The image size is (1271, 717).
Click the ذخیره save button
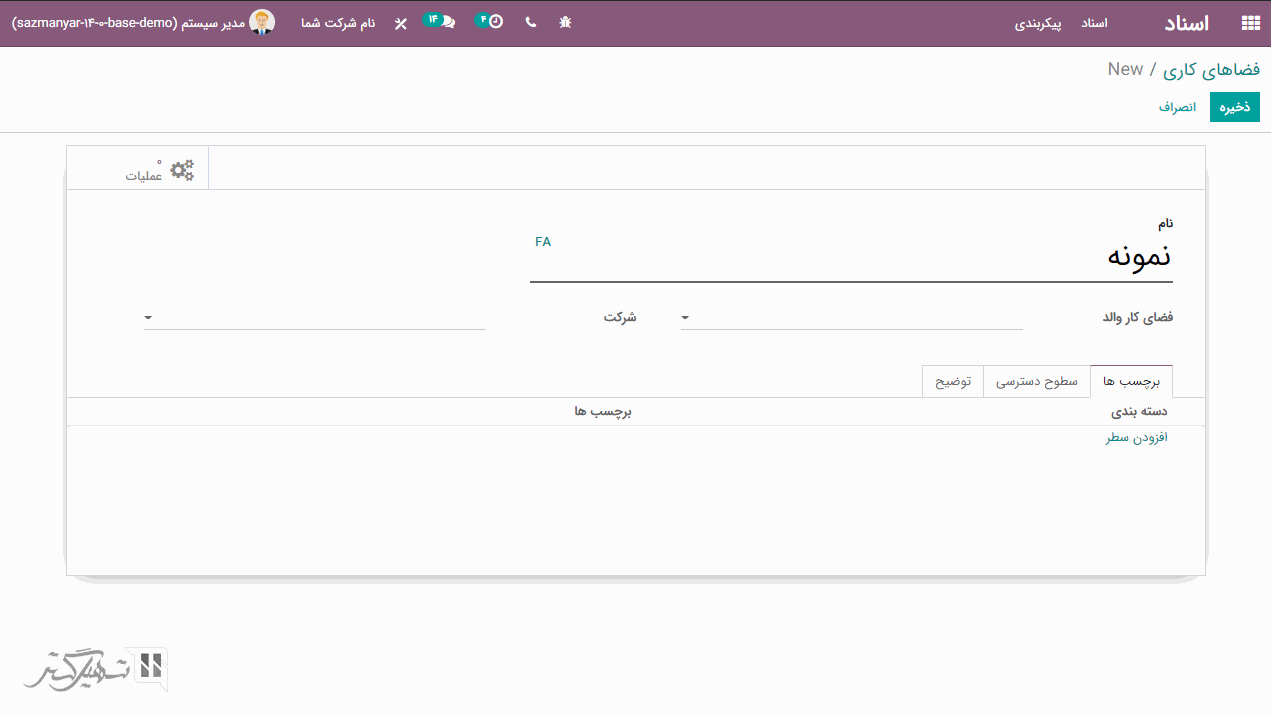coord(1235,107)
